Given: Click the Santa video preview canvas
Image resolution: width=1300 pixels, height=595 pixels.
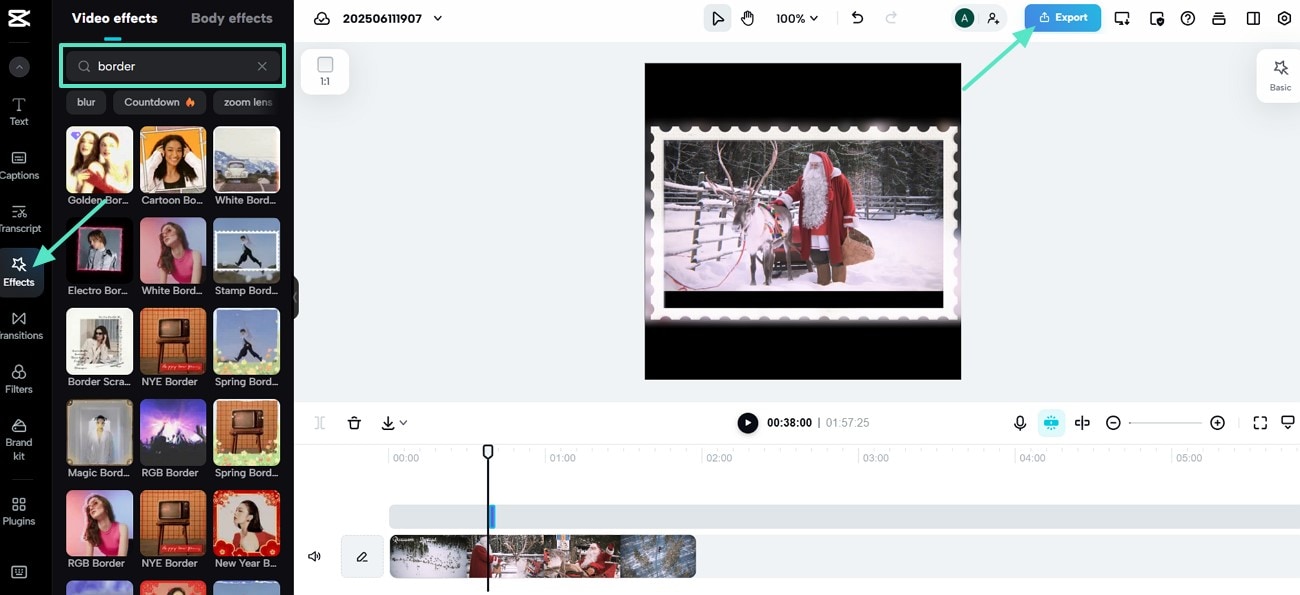Looking at the screenshot, I should (803, 221).
